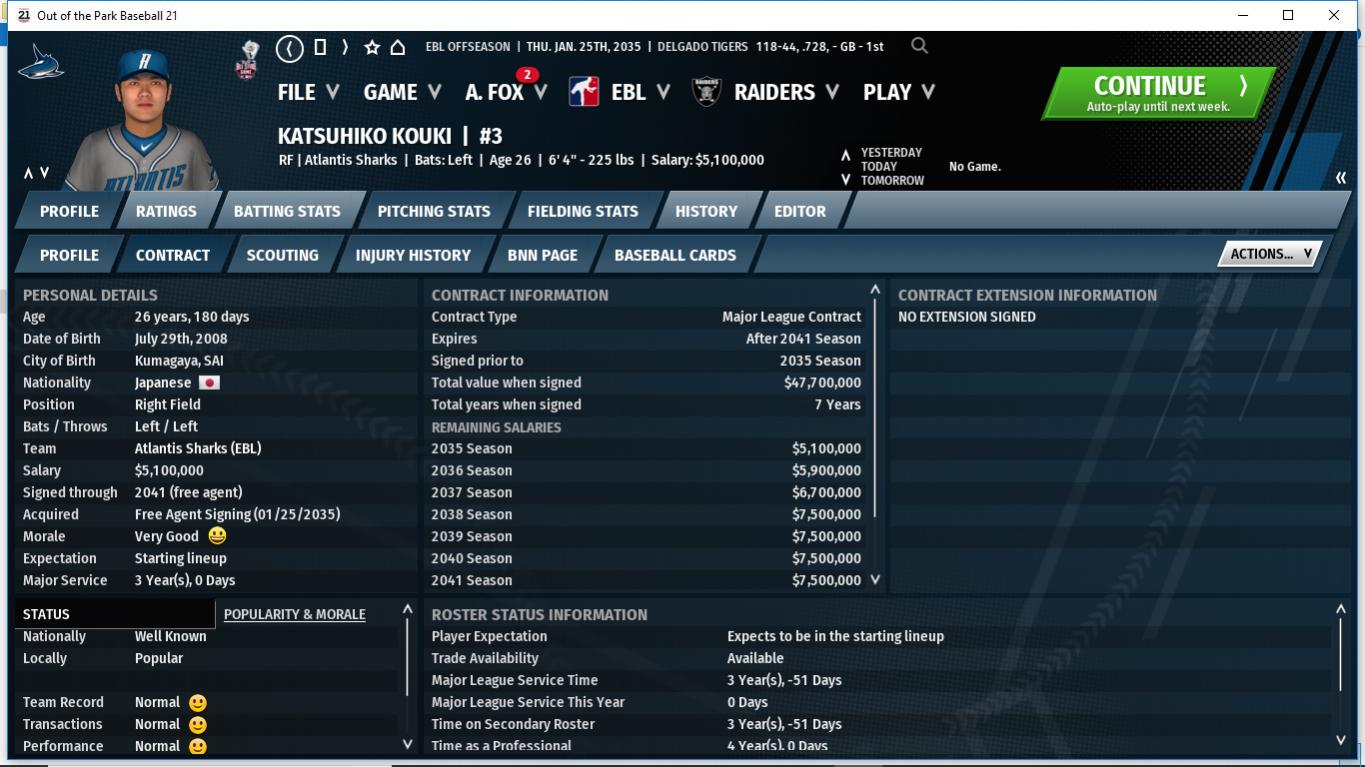The width and height of the screenshot is (1365, 767).
Task: Switch to POPULARITY & MORALE panel
Action: [x=295, y=614]
